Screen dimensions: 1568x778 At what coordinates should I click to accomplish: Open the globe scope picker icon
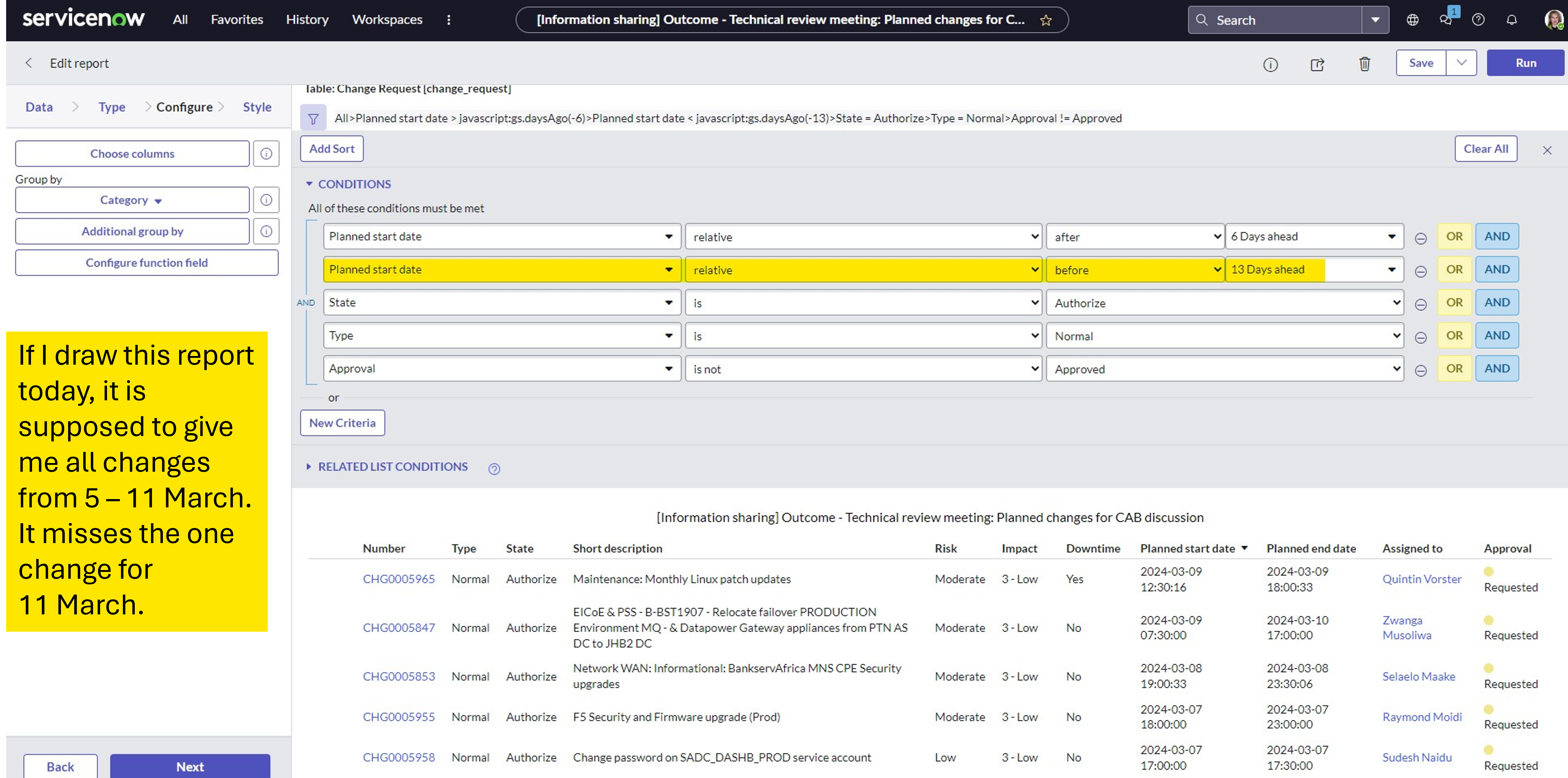click(x=1412, y=20)
